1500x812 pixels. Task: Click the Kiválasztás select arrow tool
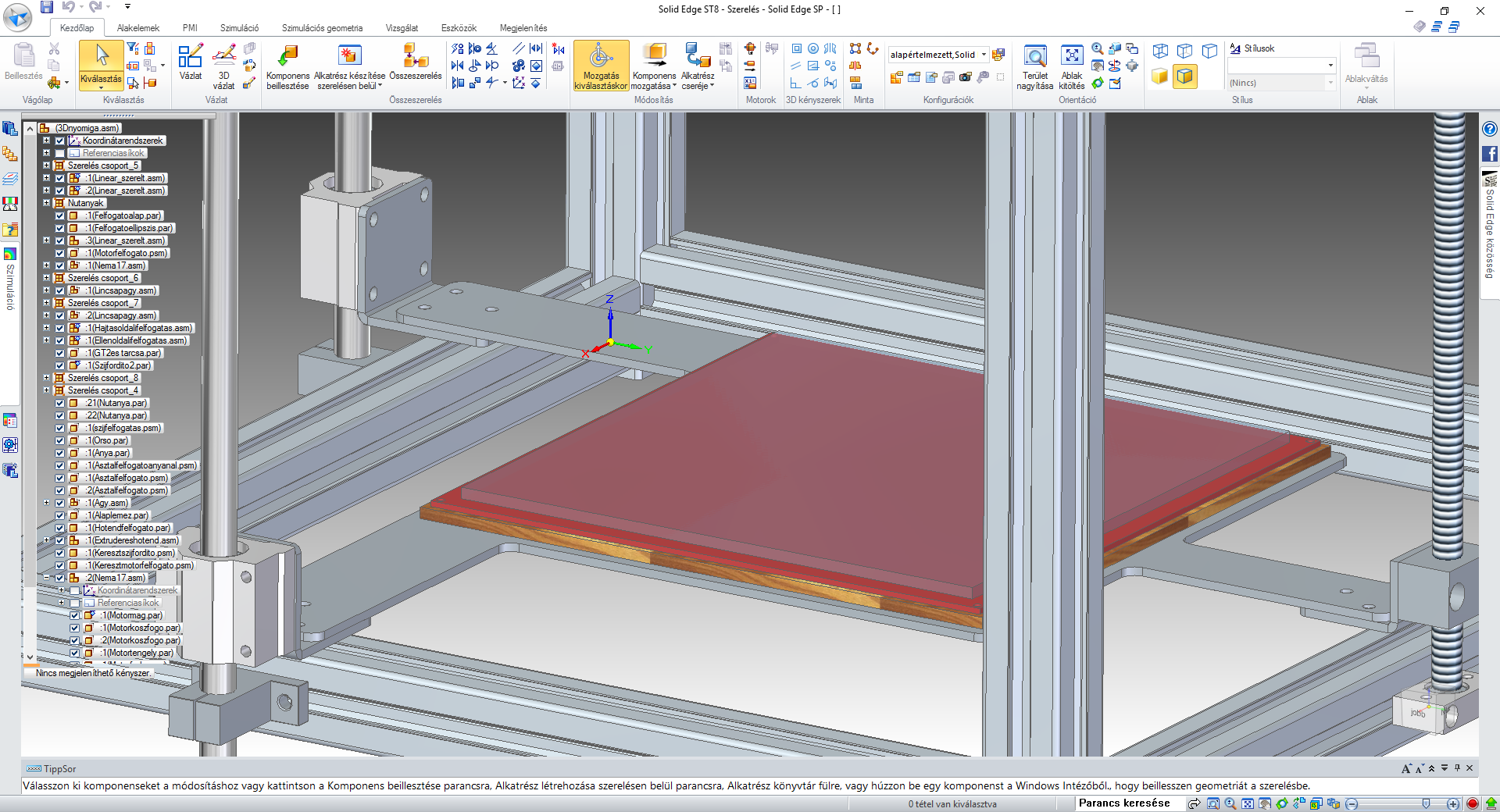tap(102, 56)
